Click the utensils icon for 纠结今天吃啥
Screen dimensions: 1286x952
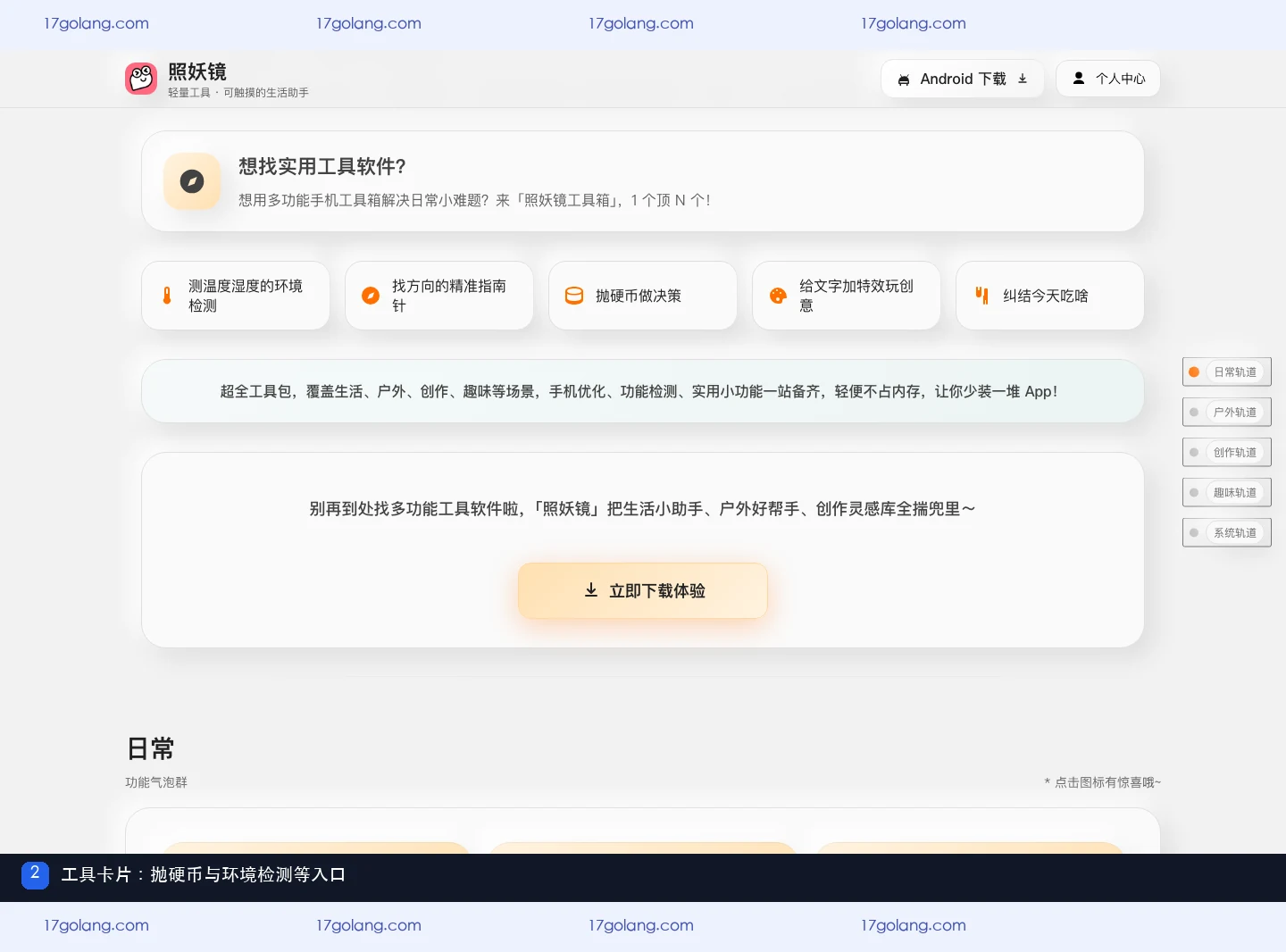pos(981,296)
